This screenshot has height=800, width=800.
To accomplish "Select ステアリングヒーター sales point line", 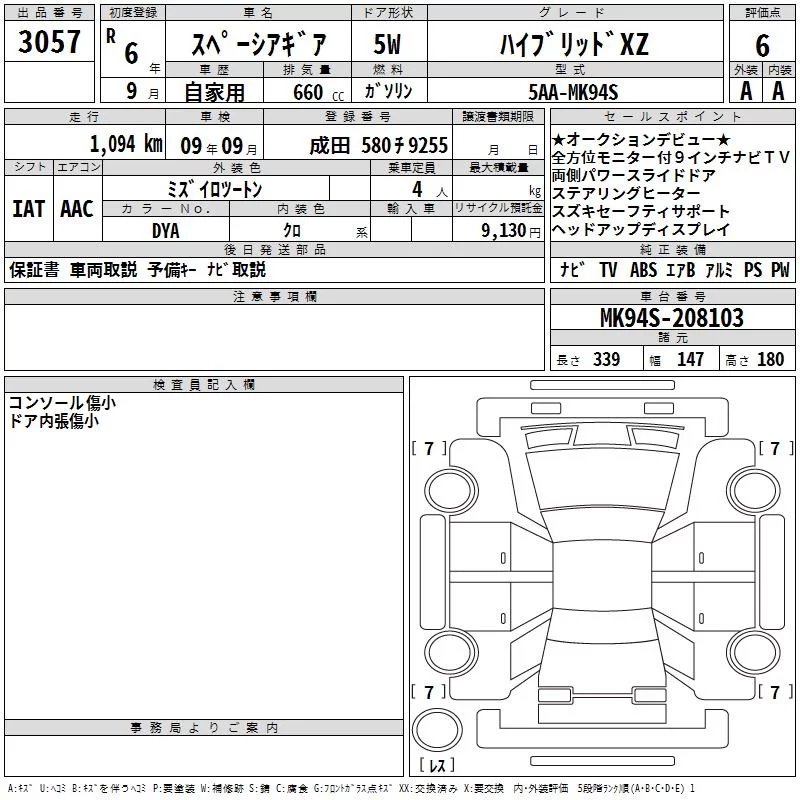I will [x=626, y=193].
